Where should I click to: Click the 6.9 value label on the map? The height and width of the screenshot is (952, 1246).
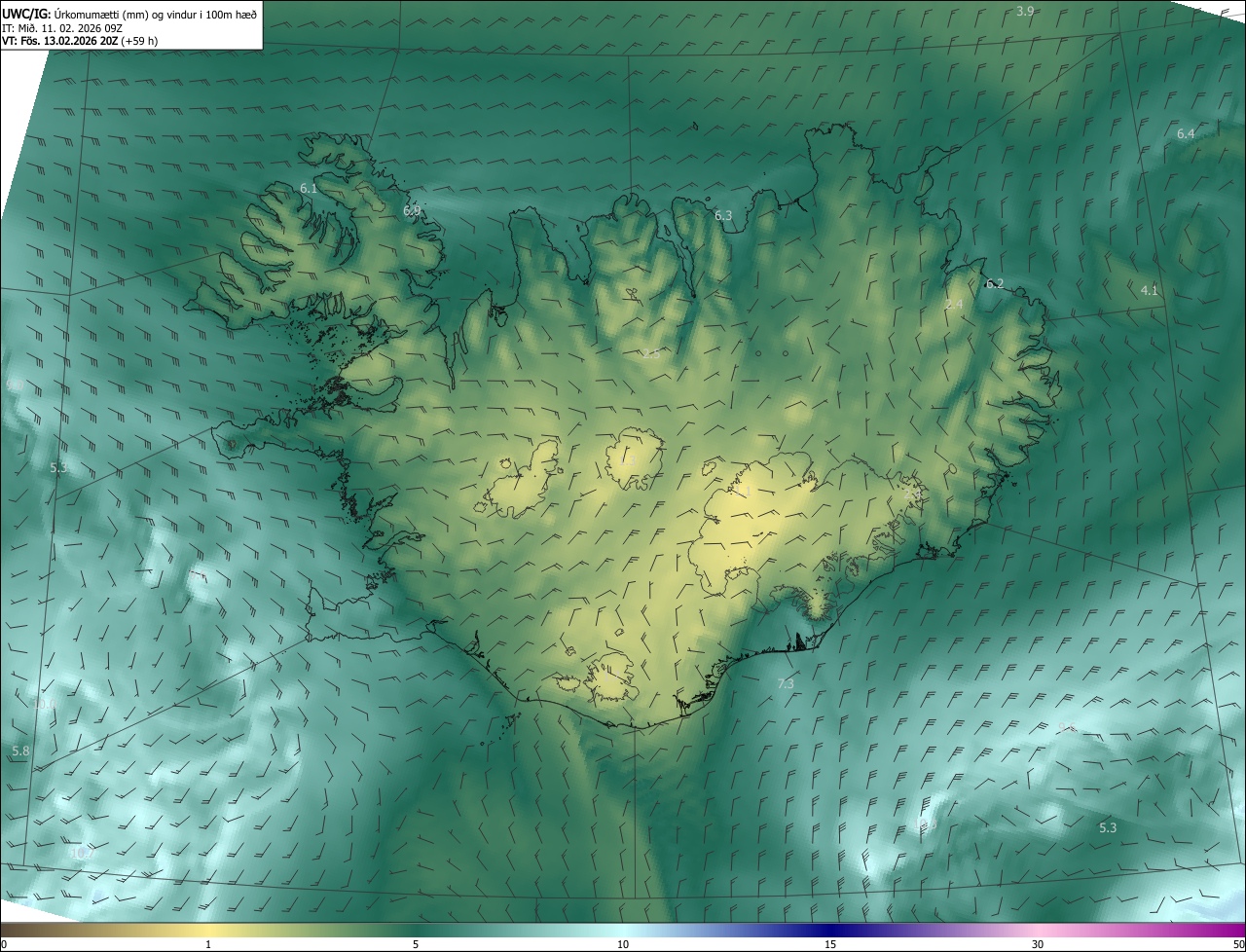click(x=412, y=210)
